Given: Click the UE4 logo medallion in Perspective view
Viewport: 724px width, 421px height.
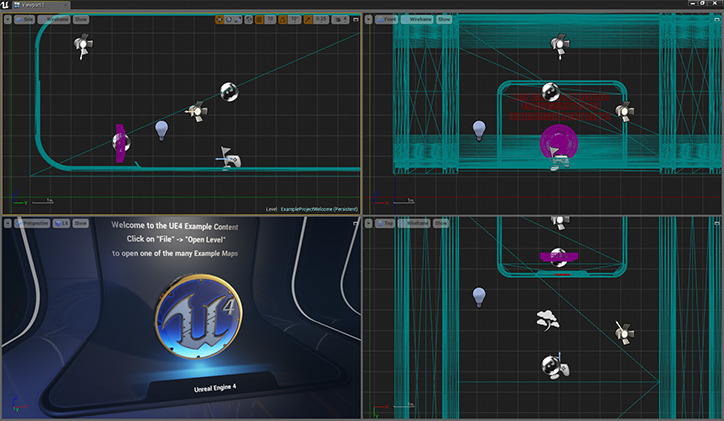Looking at the screenshot, I should 199,316.
